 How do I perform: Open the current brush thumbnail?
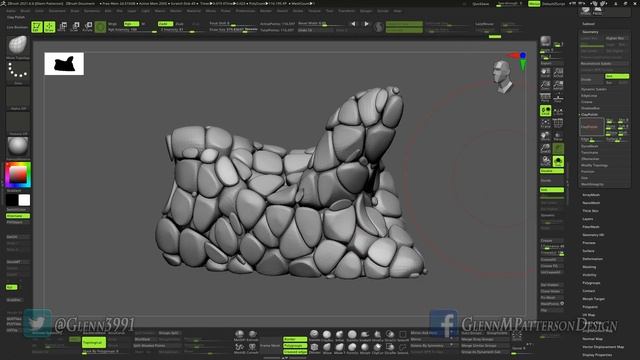pyautogui.click(x=18, y=46)
